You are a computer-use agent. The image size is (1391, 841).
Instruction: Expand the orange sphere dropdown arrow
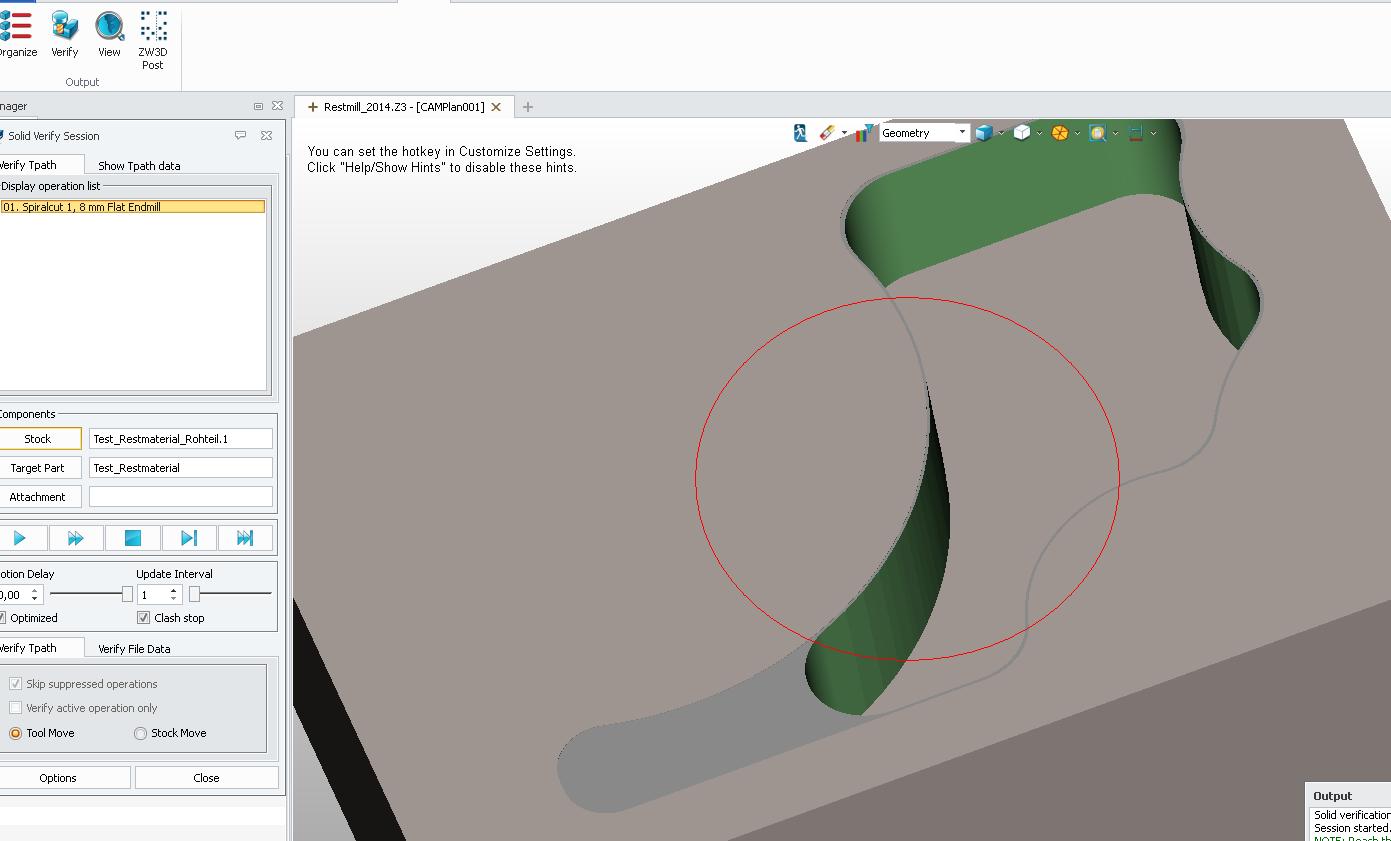[1077, 133]
